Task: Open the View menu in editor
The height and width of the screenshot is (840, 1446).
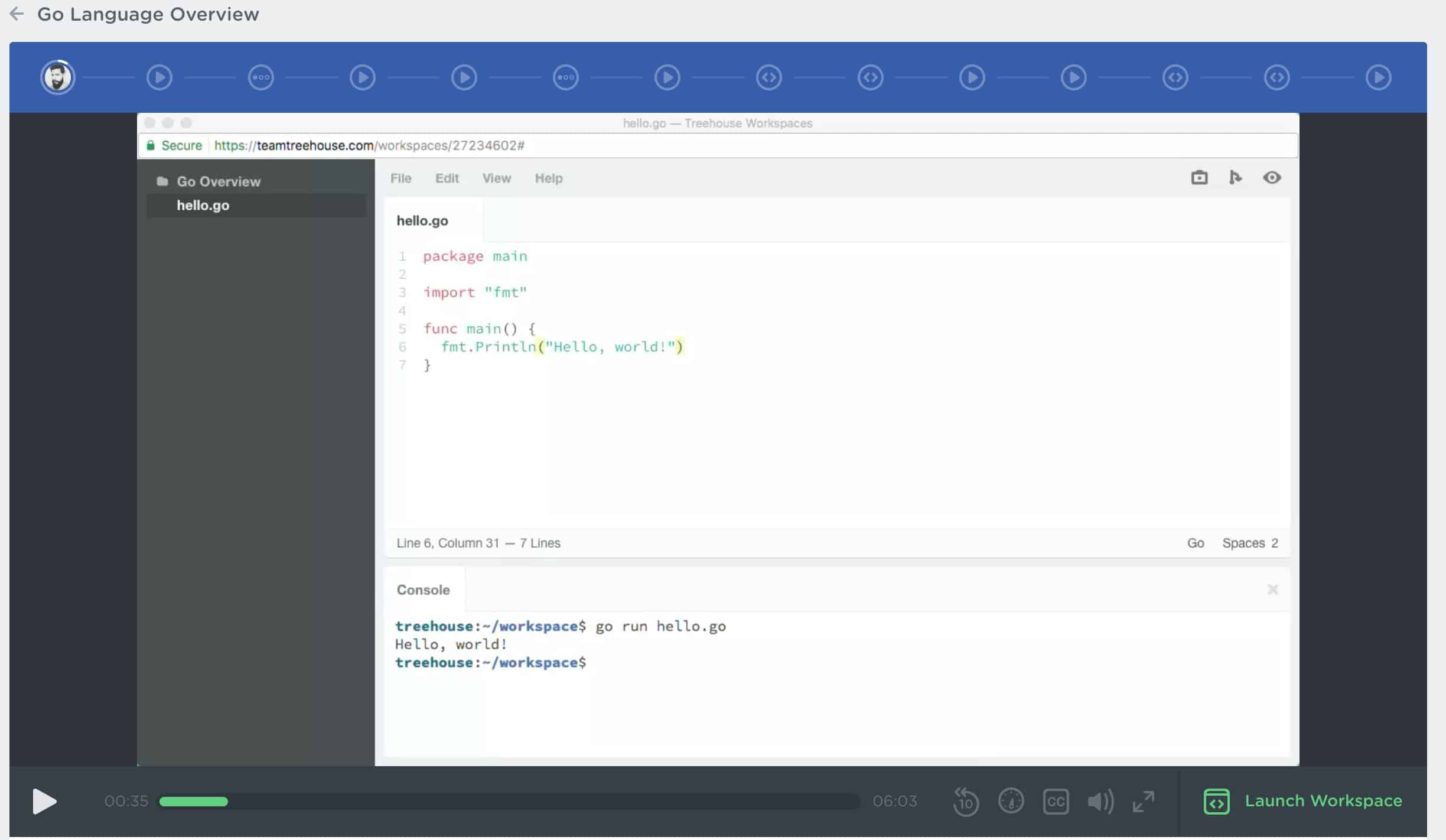Action: [496, 177]
